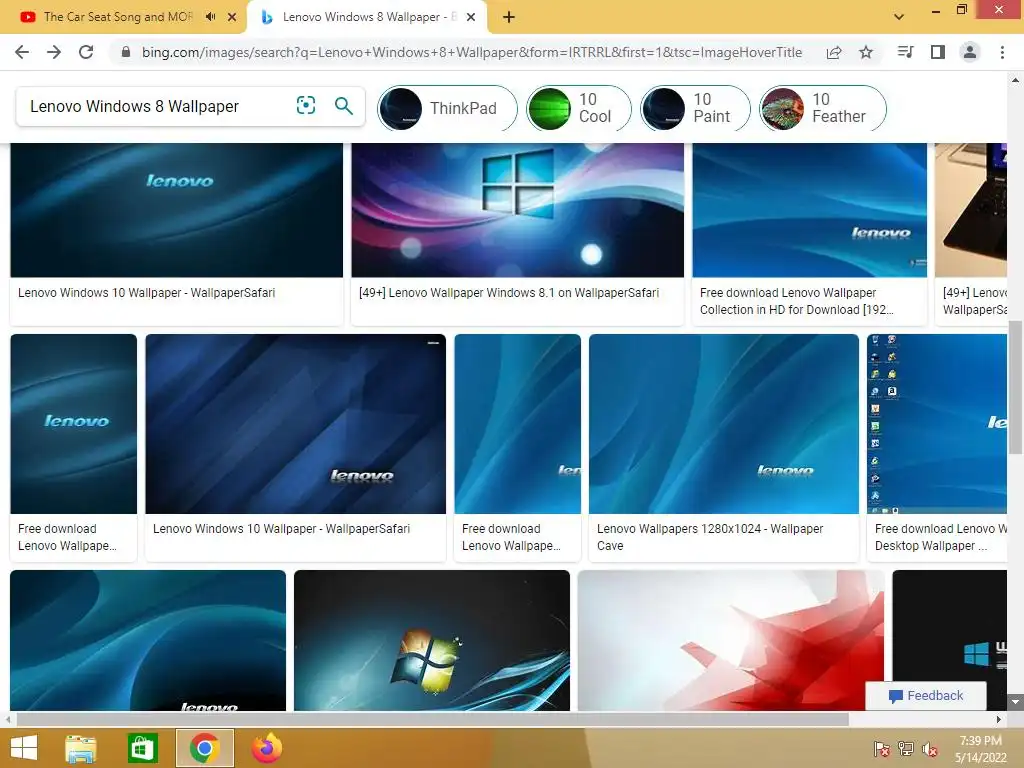
Task: Open the Windows Start button
Action: (x=24, y=748)
